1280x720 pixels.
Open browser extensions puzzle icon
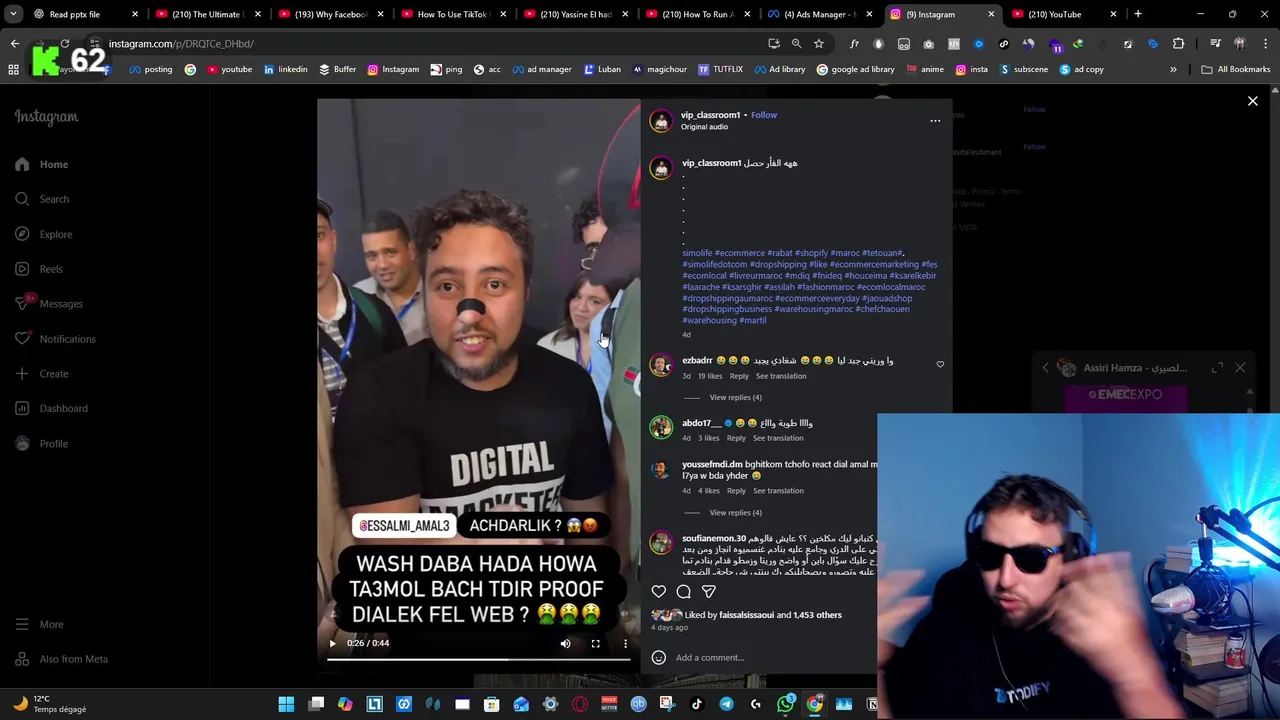pos(1178,44)
